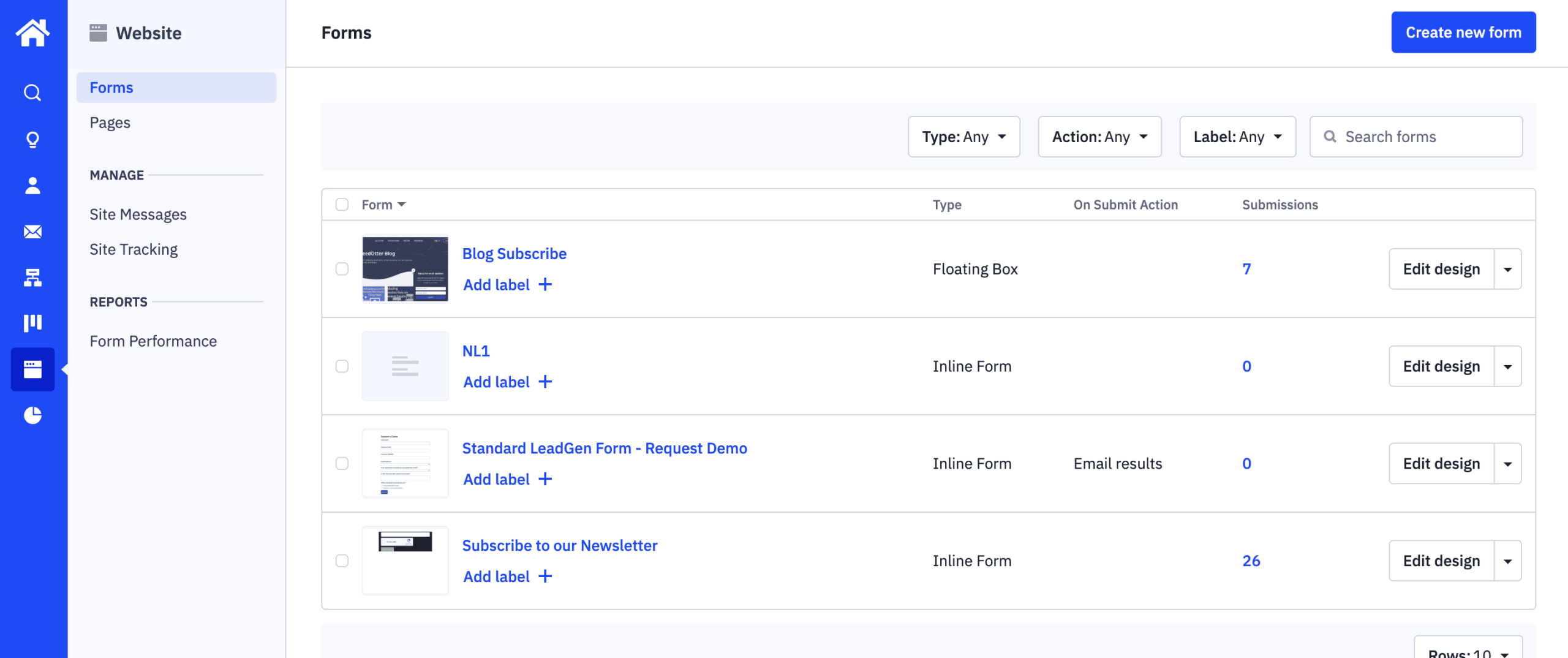Viewport: 1568px width, 658px height.
Task: Check the select-all checkbox in table header
Action: [x=342, y=204]
